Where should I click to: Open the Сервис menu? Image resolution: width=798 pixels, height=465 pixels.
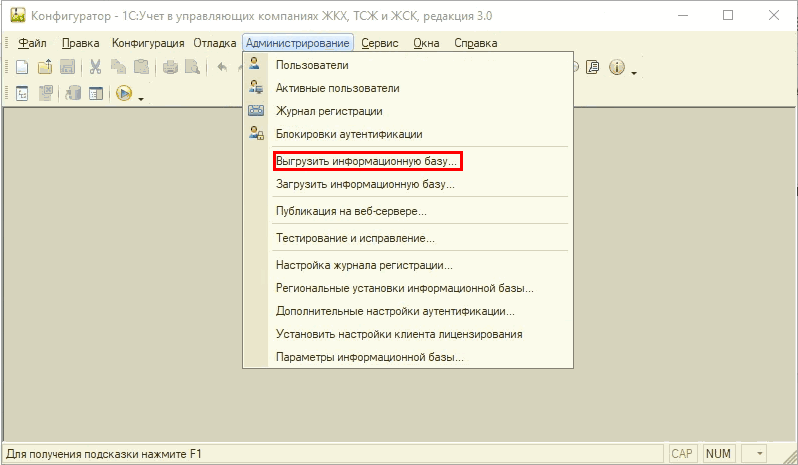pos(380,43)
